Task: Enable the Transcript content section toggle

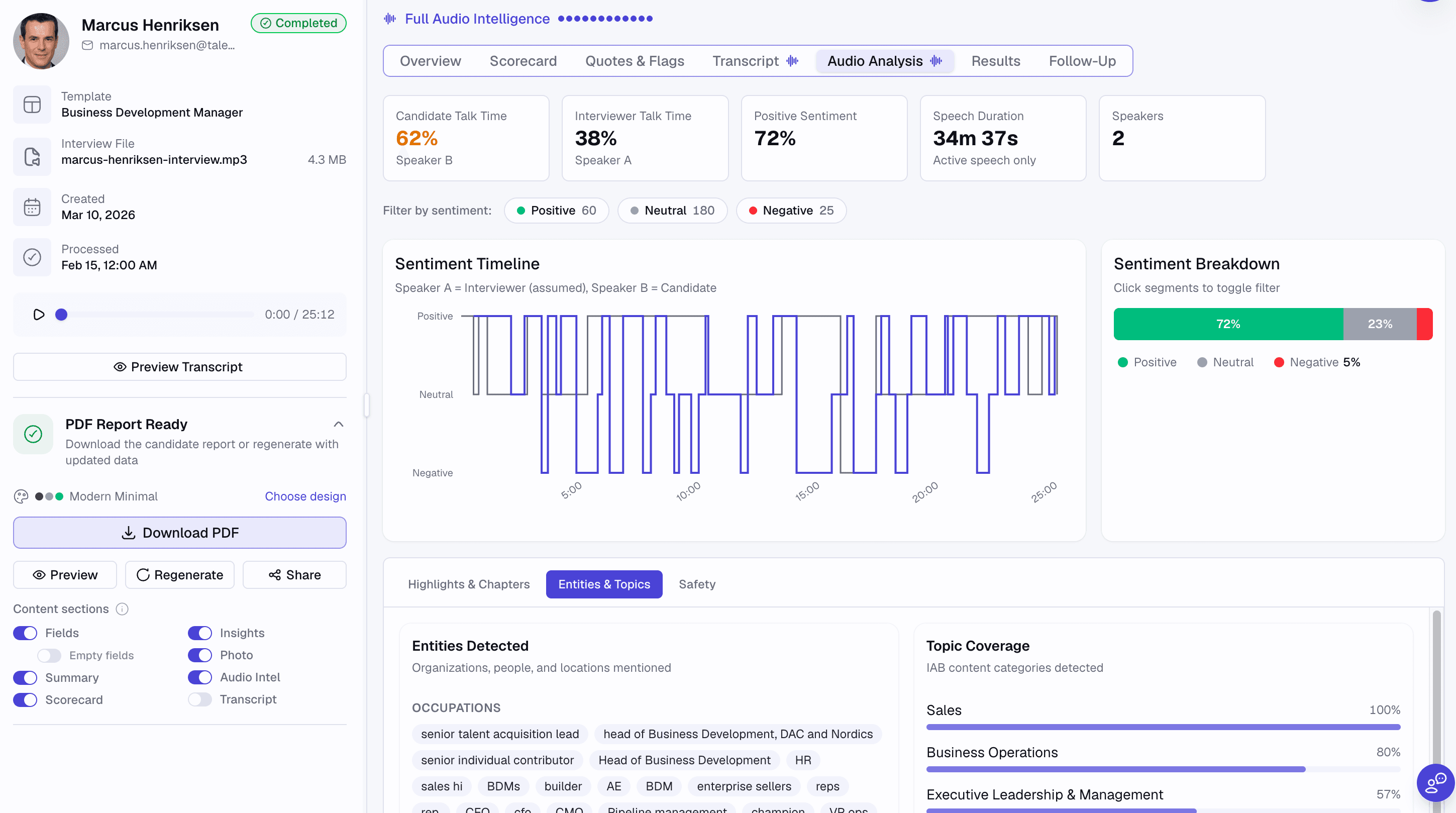Action: [199, 699]
